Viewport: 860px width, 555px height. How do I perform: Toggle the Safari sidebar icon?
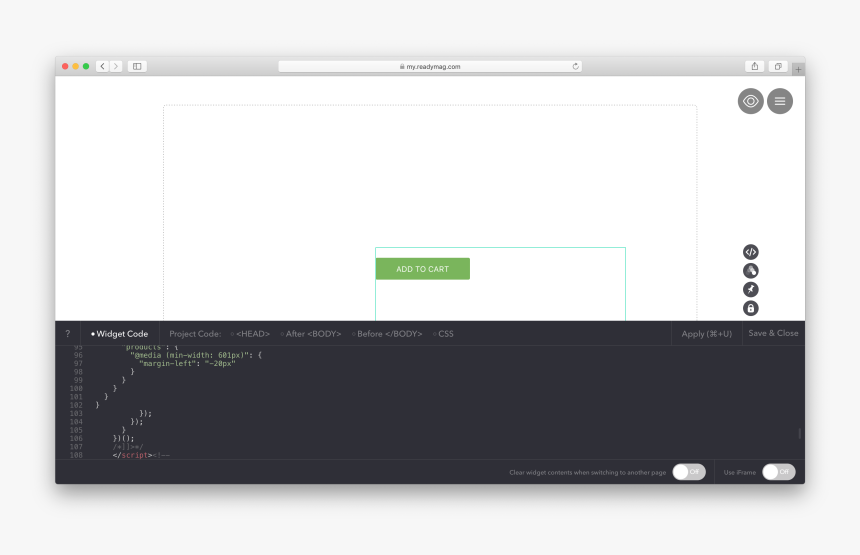(x=137, y=66)
